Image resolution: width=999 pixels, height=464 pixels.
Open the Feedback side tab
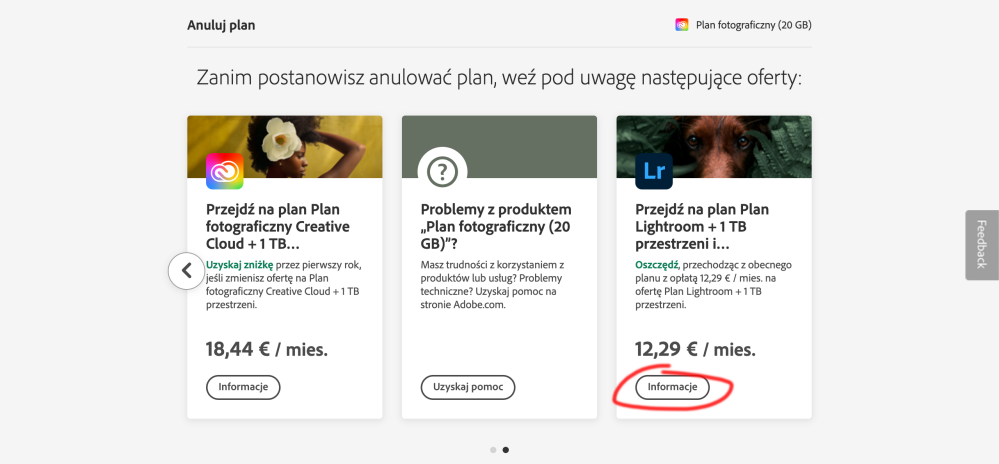click(x=982, y=245)
